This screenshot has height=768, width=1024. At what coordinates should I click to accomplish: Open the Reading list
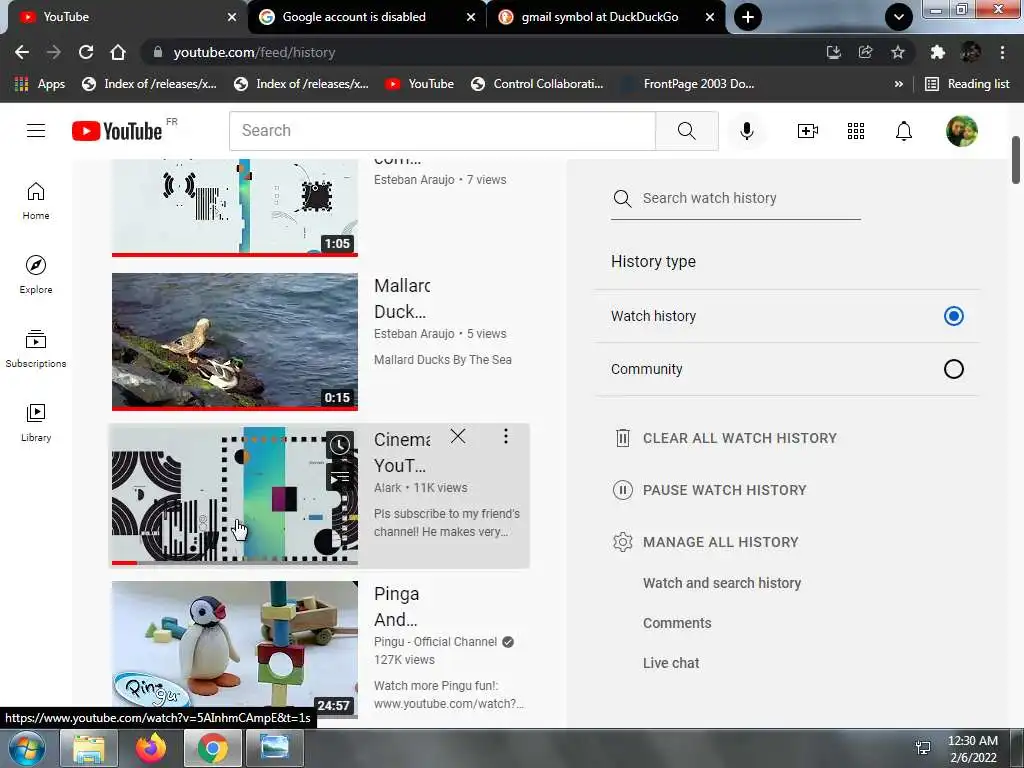[x=967, y=84]
